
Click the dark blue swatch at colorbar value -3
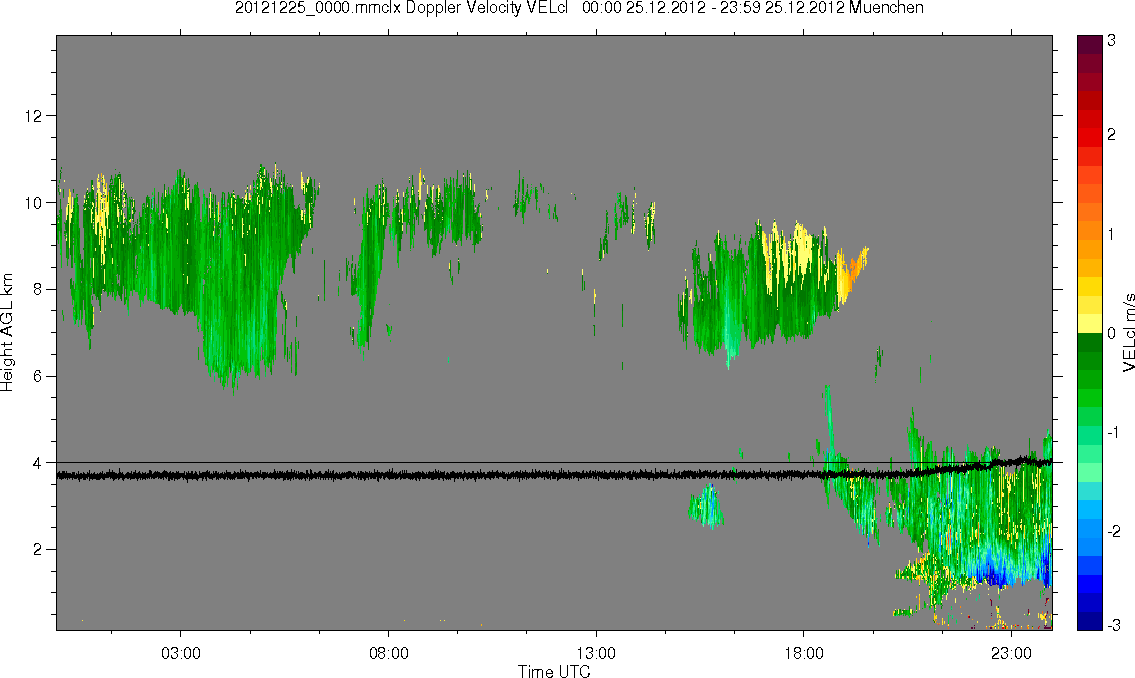click(1089, 622)
